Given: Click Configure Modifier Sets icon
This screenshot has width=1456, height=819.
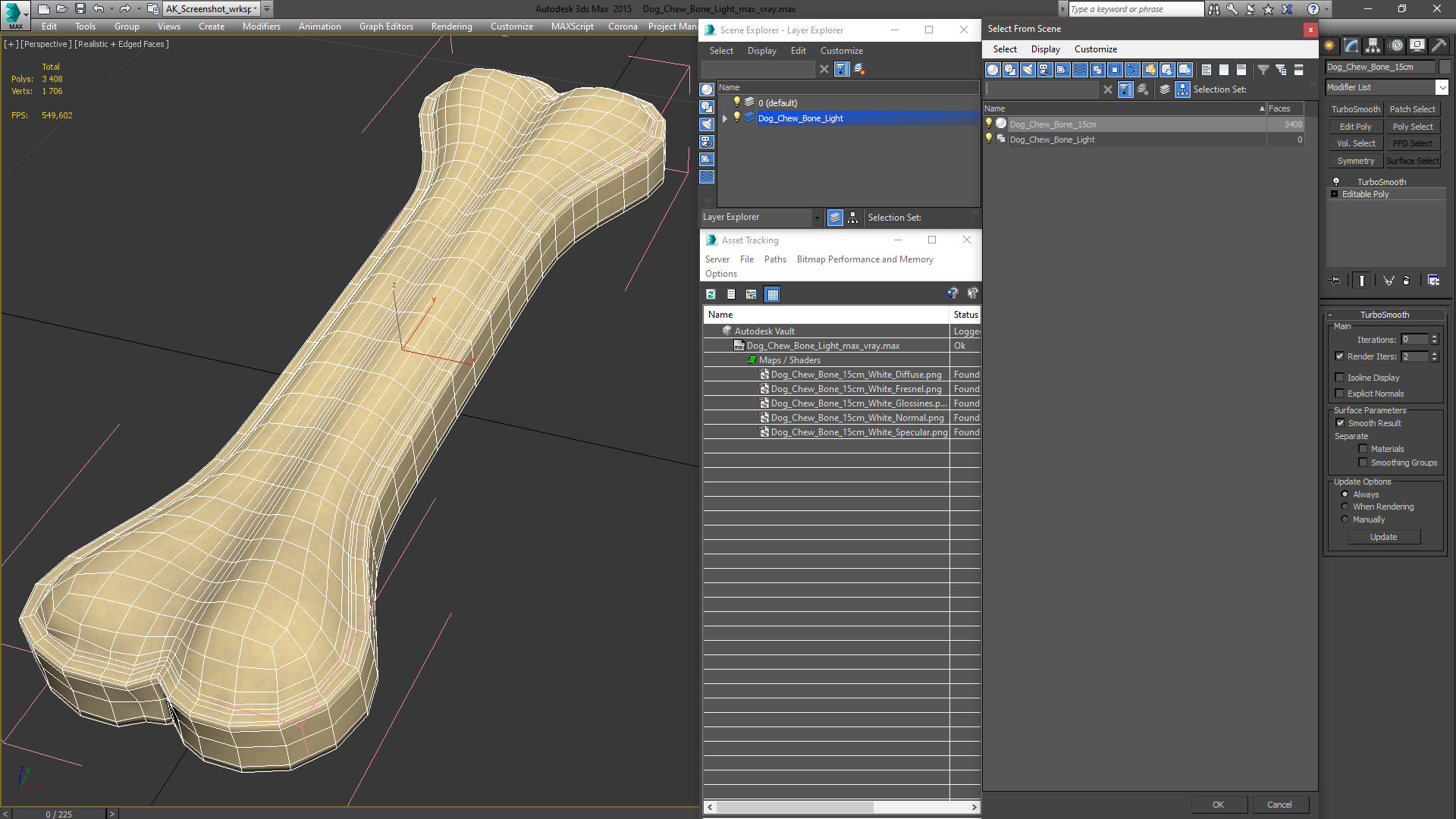Looking at the screenshot, I should coord(1433,281).
